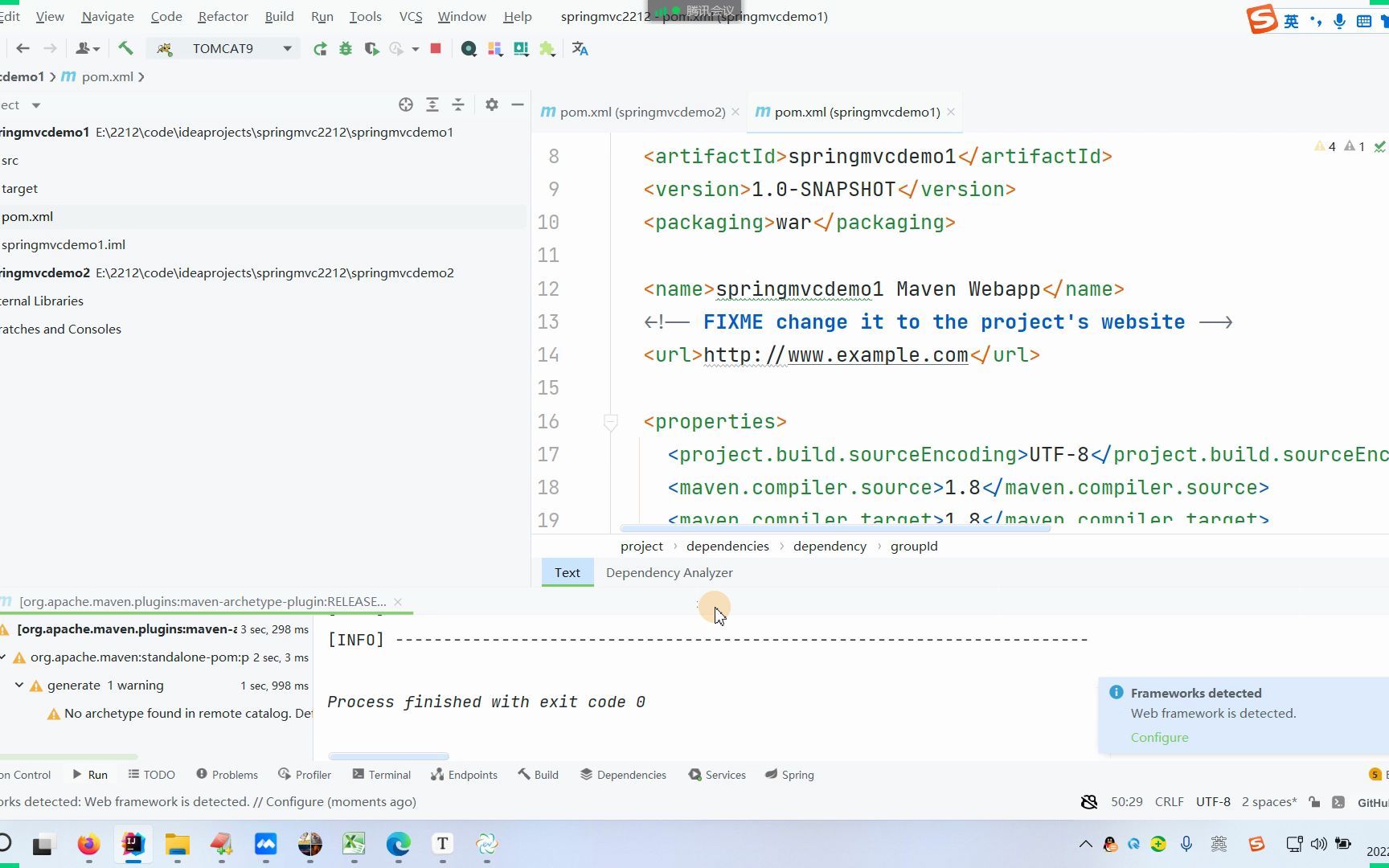The image size is (1389, 868).
Task: Open the Spring tool window
Action: tap(789, 775)
